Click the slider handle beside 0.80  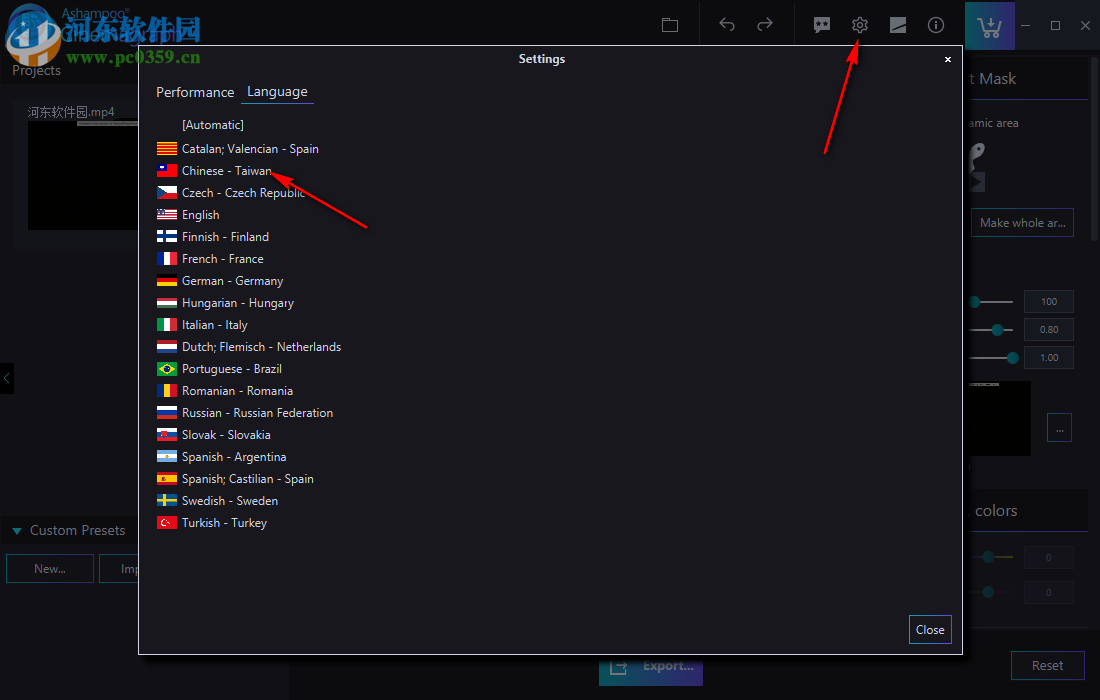(997, 330)
